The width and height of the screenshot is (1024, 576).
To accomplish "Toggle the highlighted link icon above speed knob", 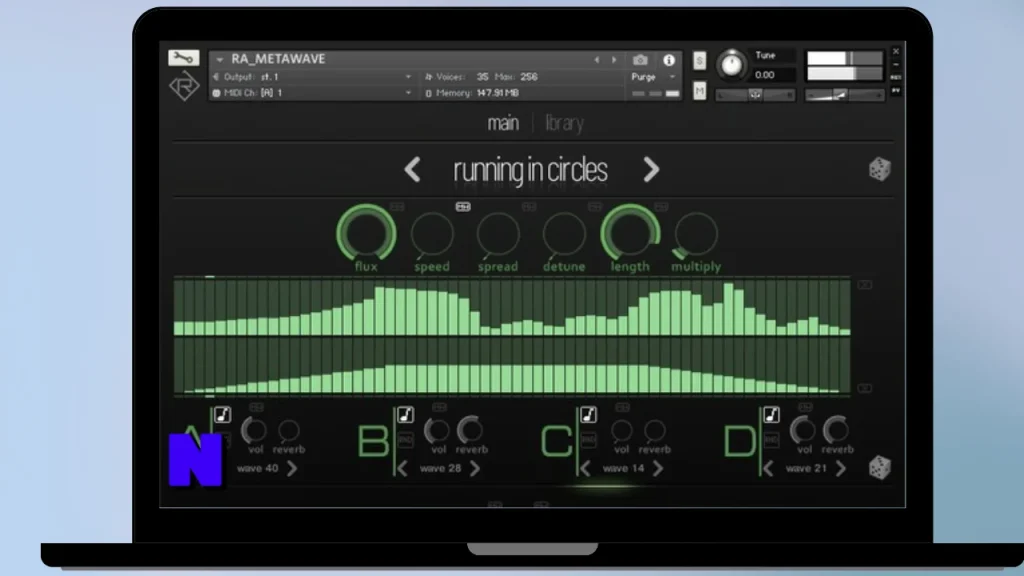I will 463,207.
